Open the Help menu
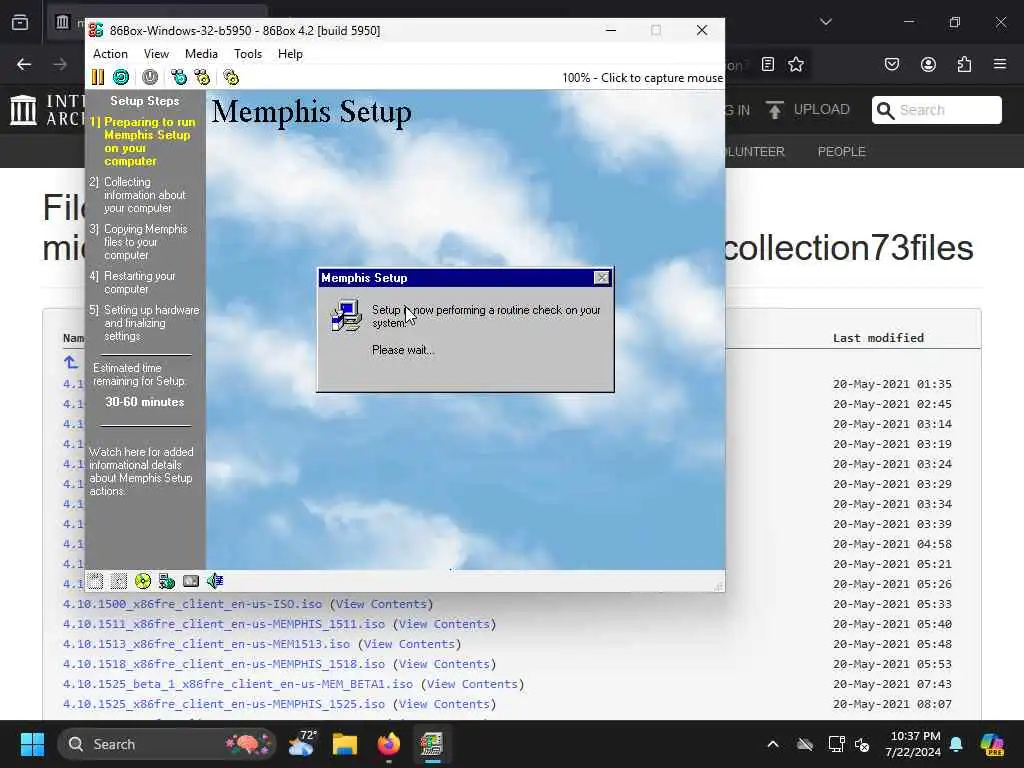 [x=290, y=54]
